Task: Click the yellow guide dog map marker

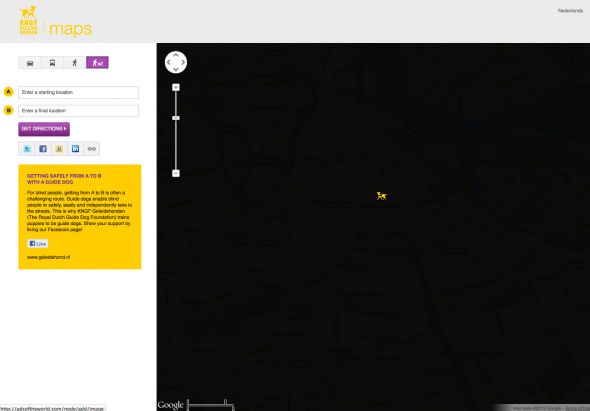Action: 382,196
